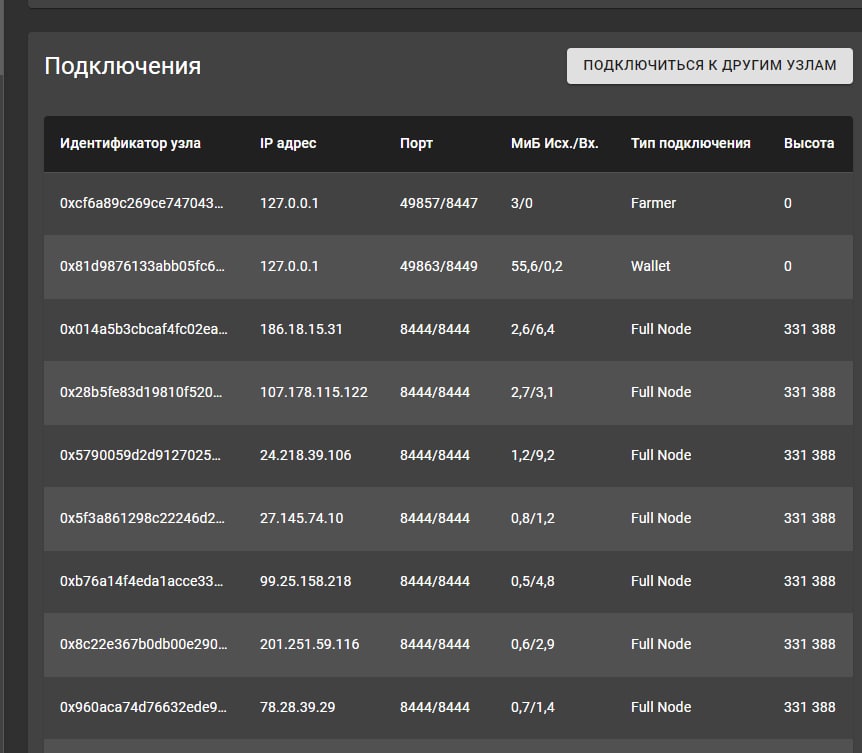The width and height of the screenshot is (862, 753).
Task: Click traffic value 55,6/0,2
Action: pos(537,267)
